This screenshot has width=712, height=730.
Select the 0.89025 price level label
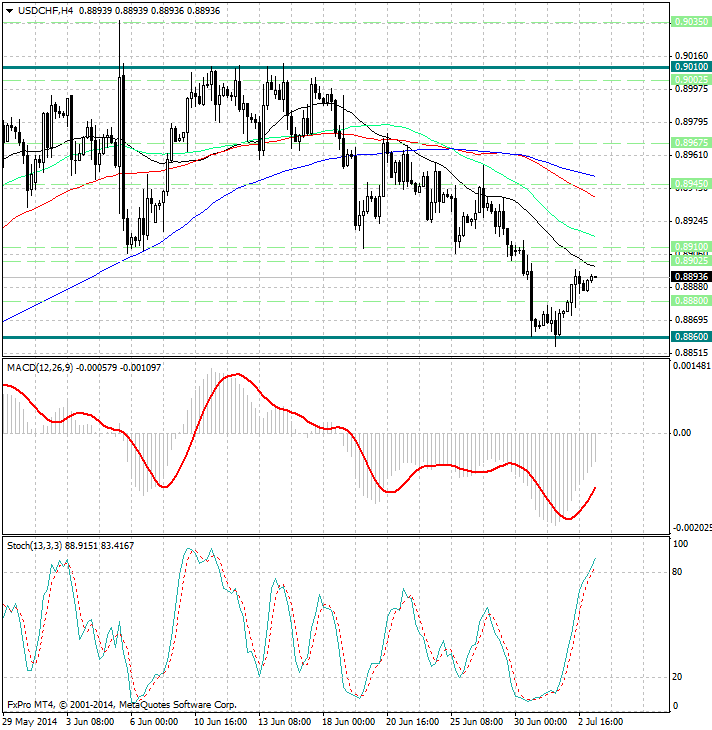[x=691, y=260]
